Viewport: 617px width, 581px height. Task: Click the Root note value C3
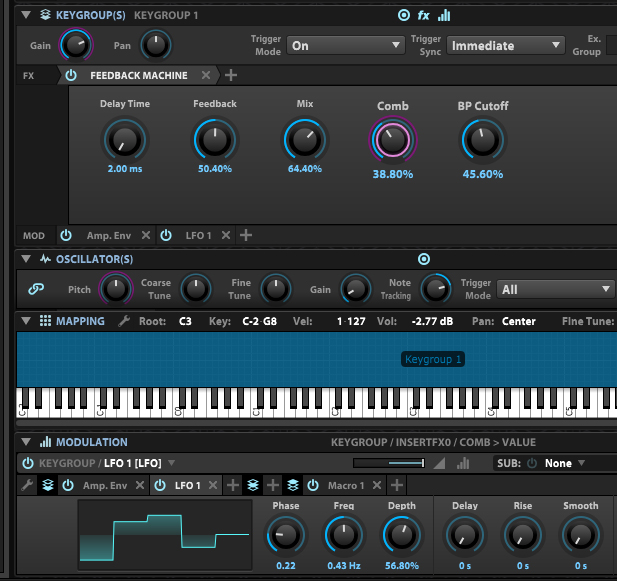185,321
